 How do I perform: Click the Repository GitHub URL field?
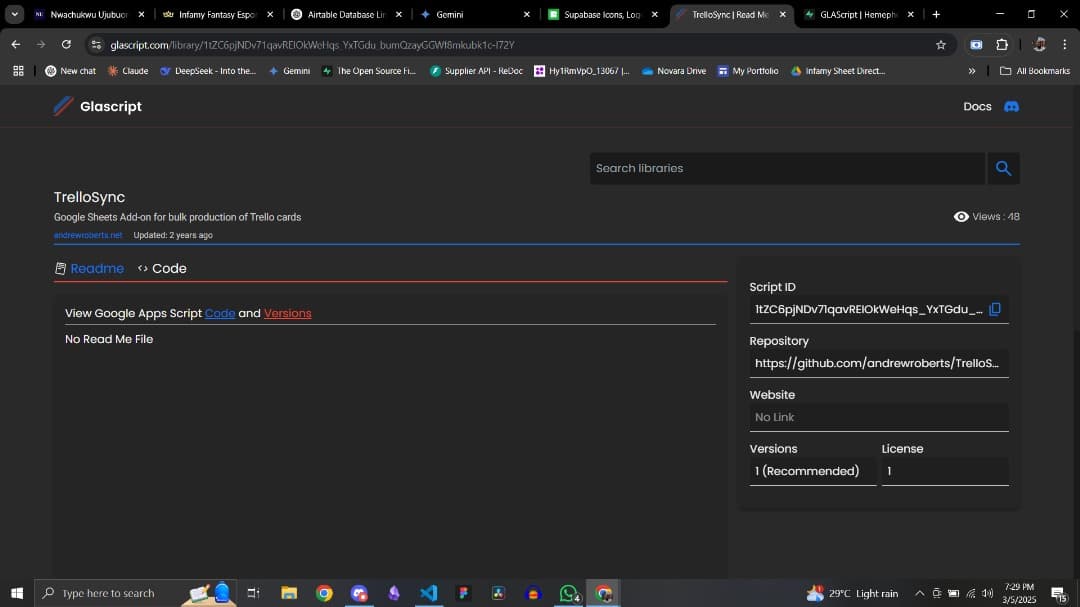coord(879,363)
